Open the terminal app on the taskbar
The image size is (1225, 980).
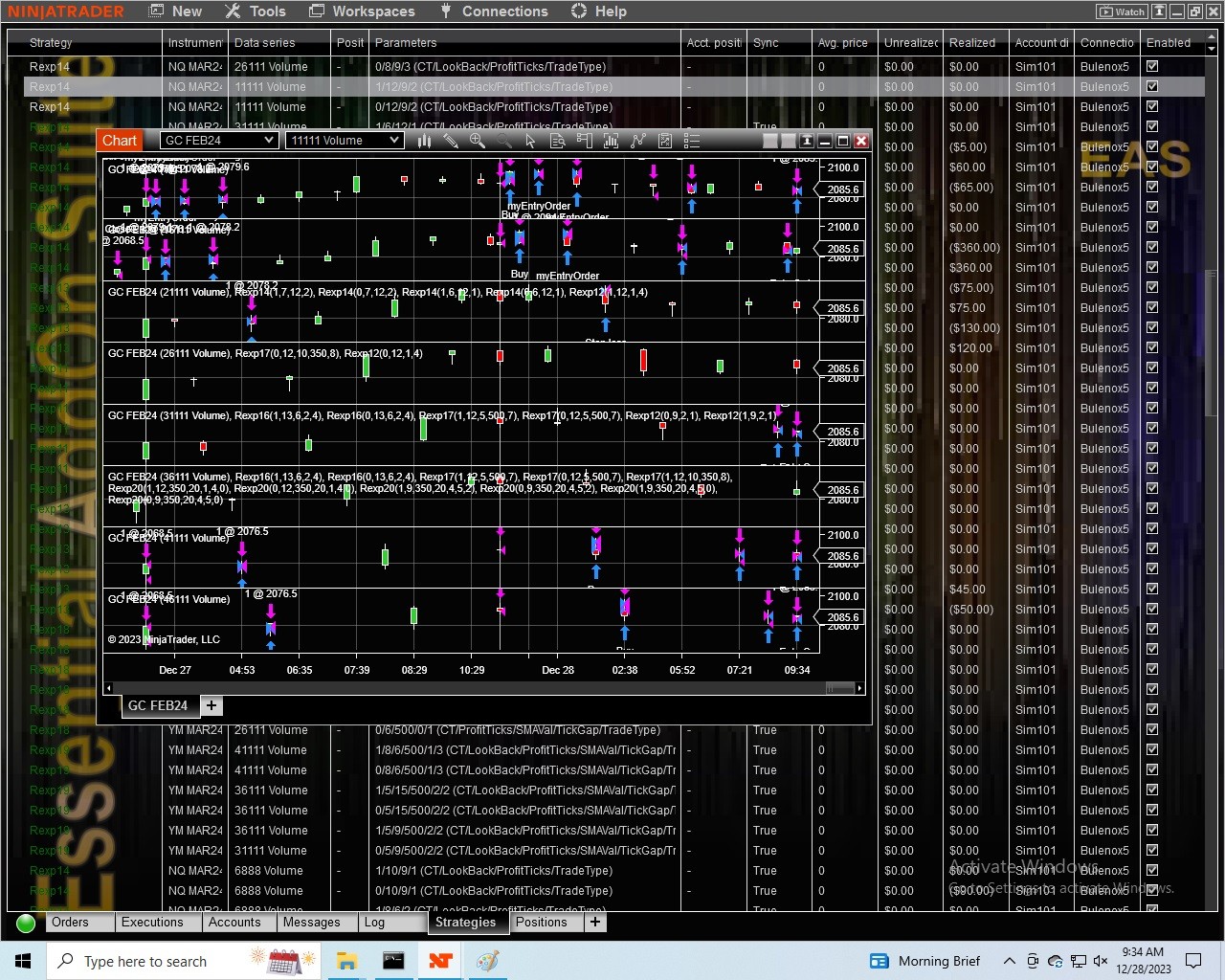tap(393, 961)
